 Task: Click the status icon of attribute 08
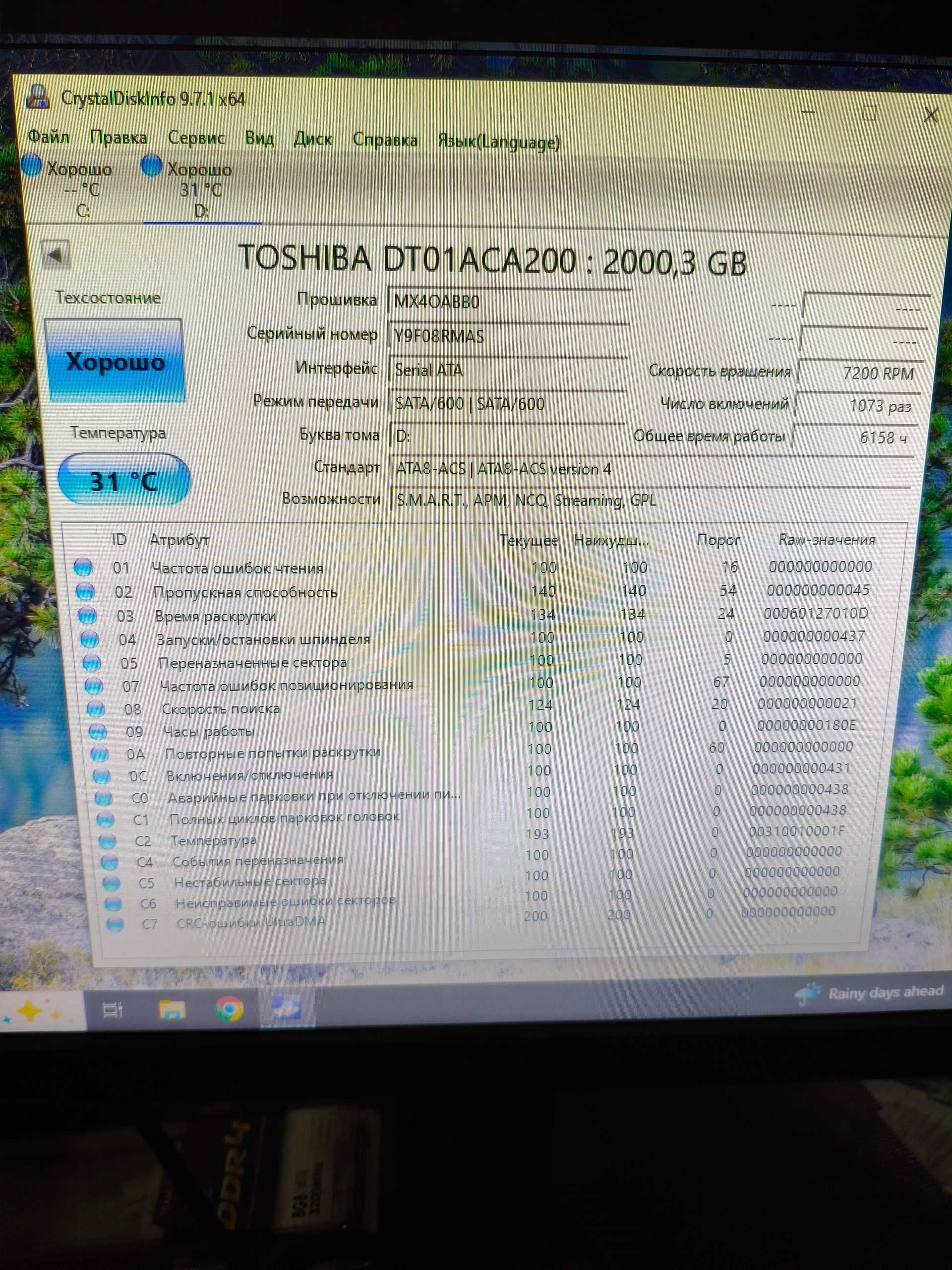click(x=96, y=709)
